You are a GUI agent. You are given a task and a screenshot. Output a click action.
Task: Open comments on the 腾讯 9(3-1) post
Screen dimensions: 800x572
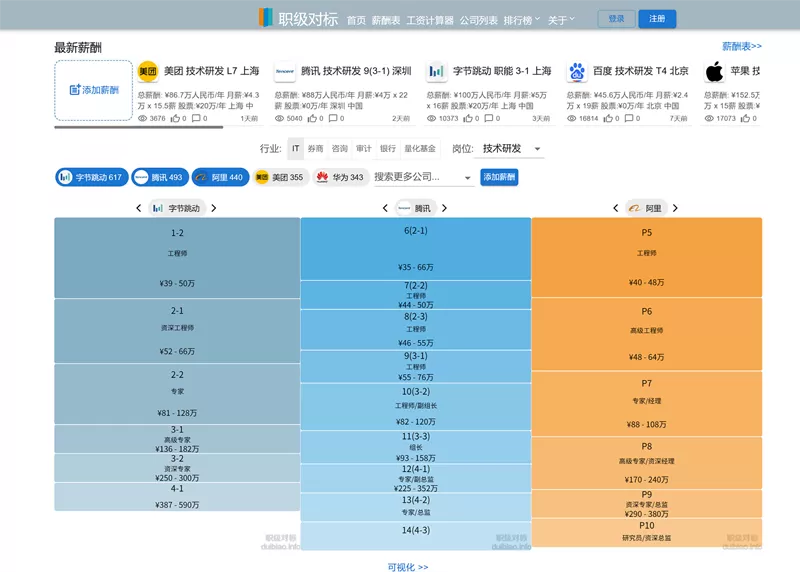click(x=333, y=118)
